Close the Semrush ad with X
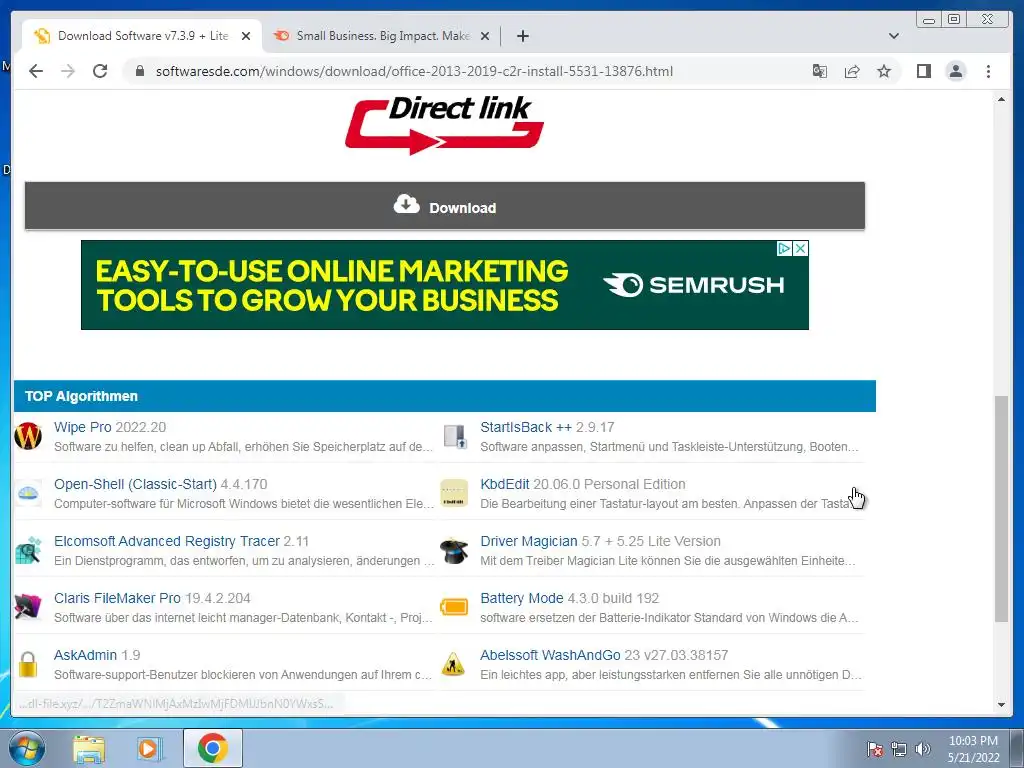 [800, 248]
